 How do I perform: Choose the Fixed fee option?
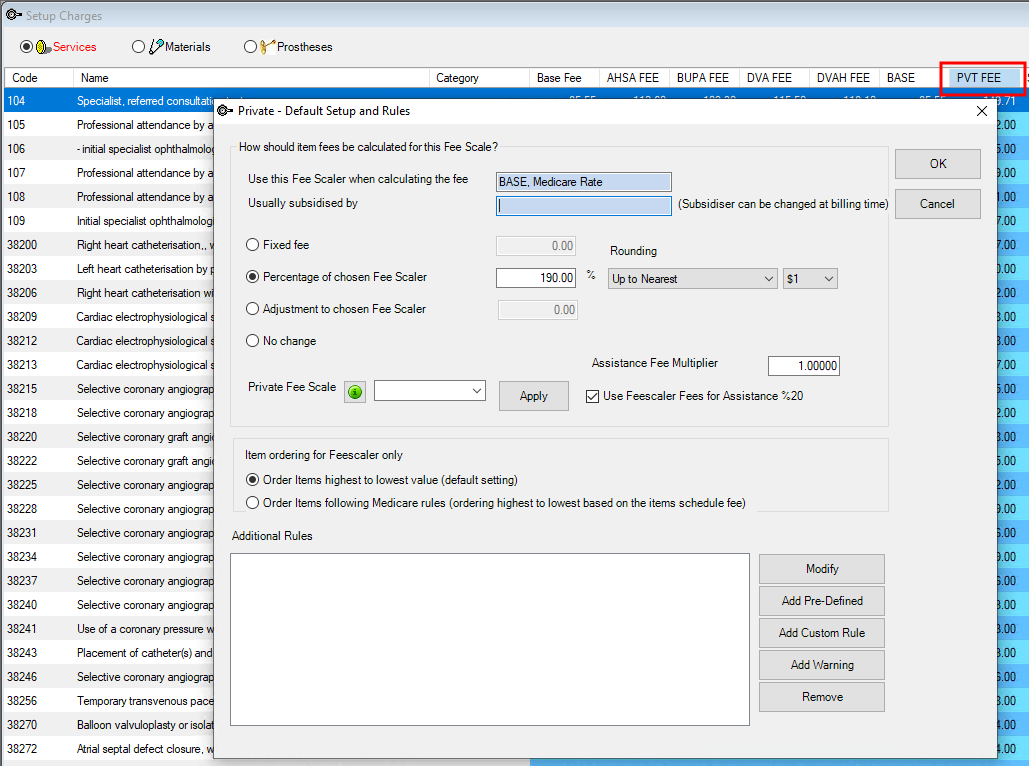pyautogui.click(x=252, y=245)
